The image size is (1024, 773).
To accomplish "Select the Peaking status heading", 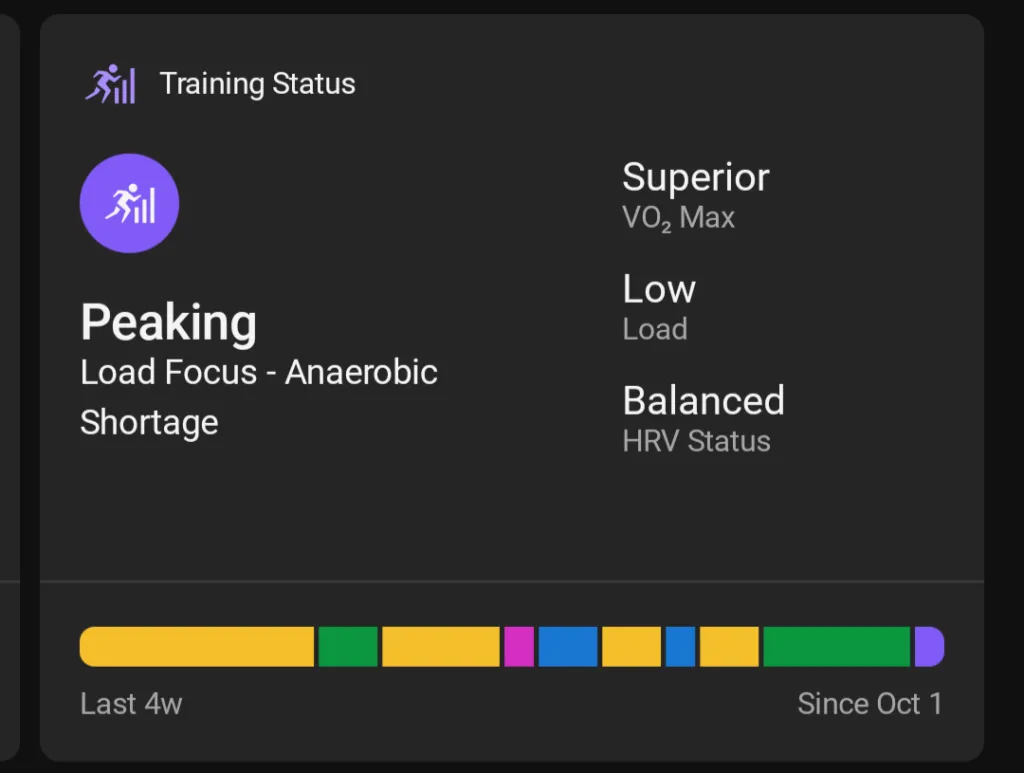I will 168,323.
